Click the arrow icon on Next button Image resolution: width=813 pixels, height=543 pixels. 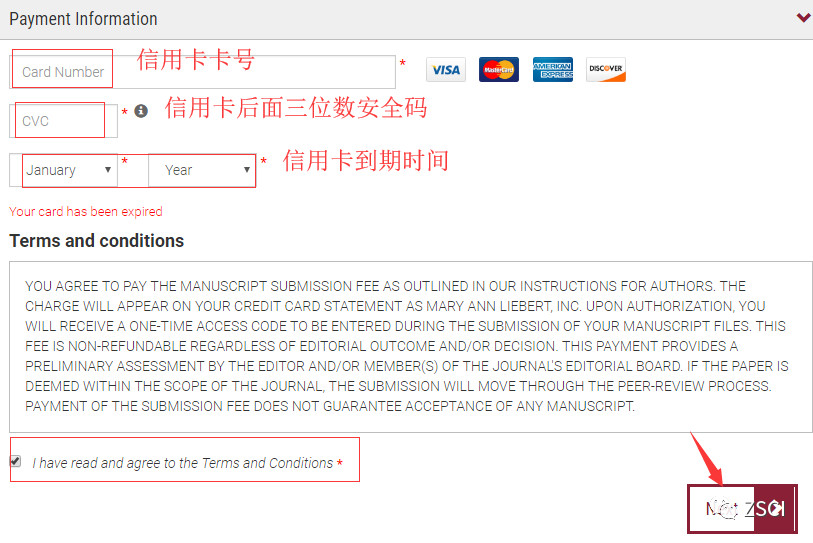tap(776, 508)
